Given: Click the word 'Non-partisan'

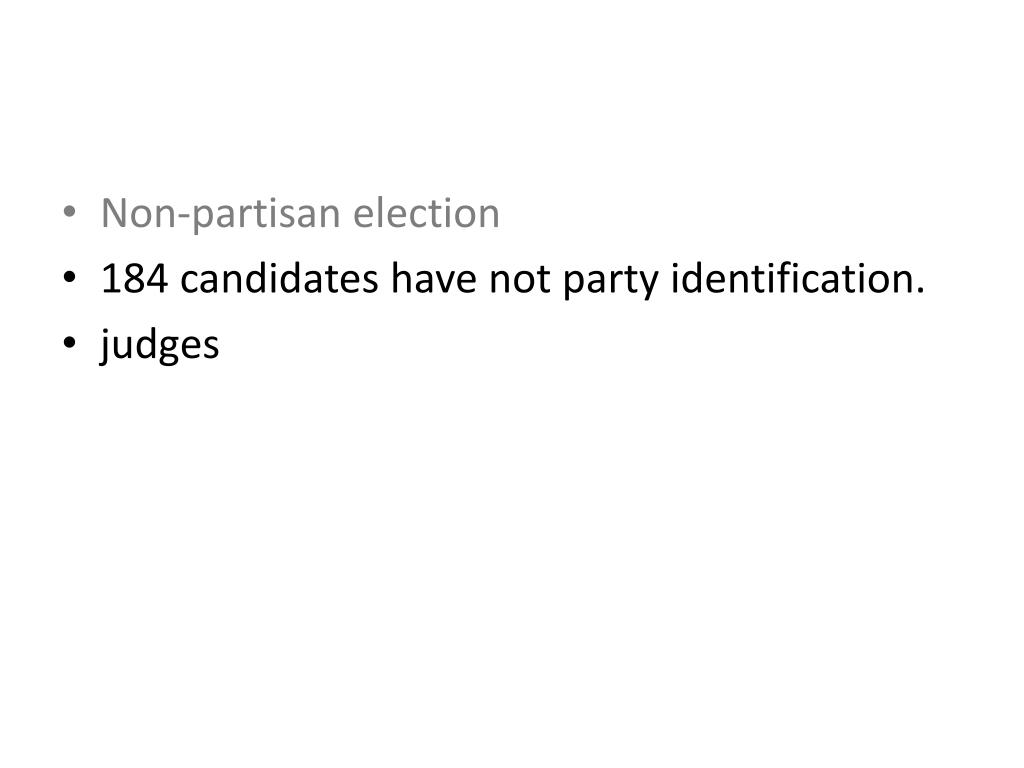Looking at the screenshot, I should (x=221, y=214).
